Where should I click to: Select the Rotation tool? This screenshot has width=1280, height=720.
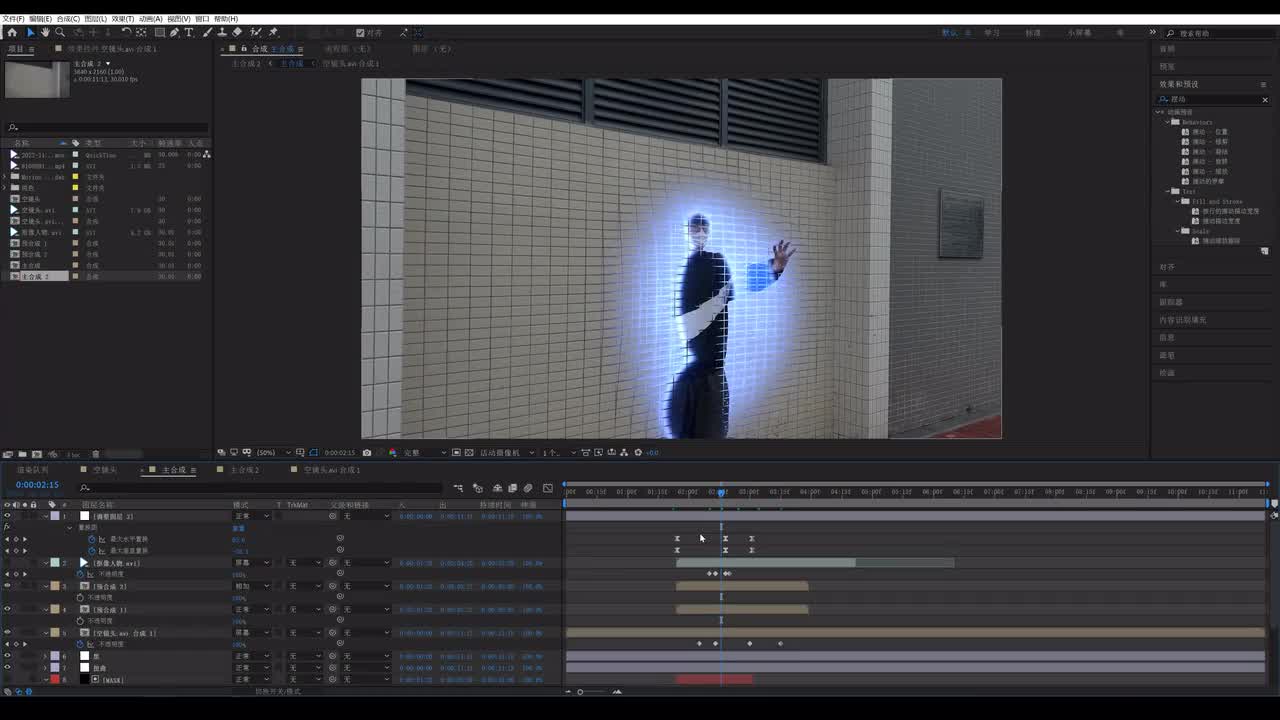click(126, 32)
